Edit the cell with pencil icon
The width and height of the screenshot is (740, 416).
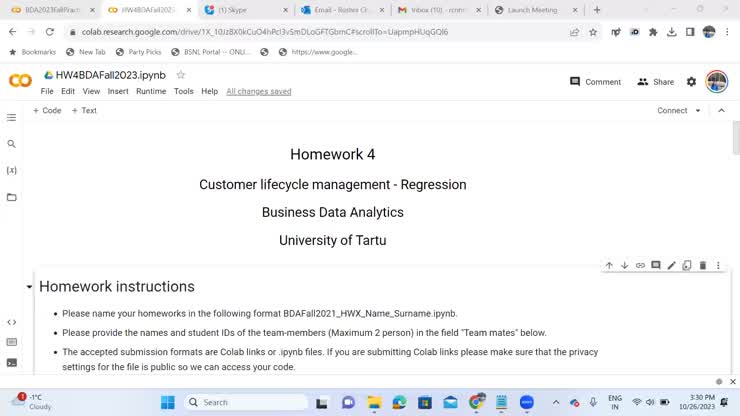tap(671, 265)
